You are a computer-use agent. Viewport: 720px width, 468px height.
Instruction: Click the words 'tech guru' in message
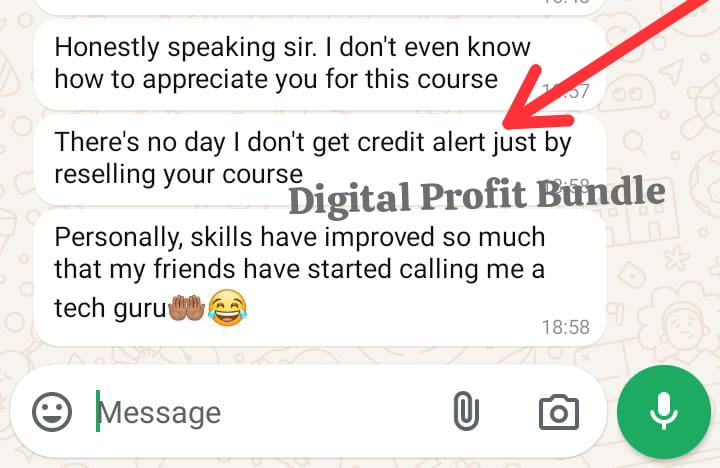click(110, 308)
